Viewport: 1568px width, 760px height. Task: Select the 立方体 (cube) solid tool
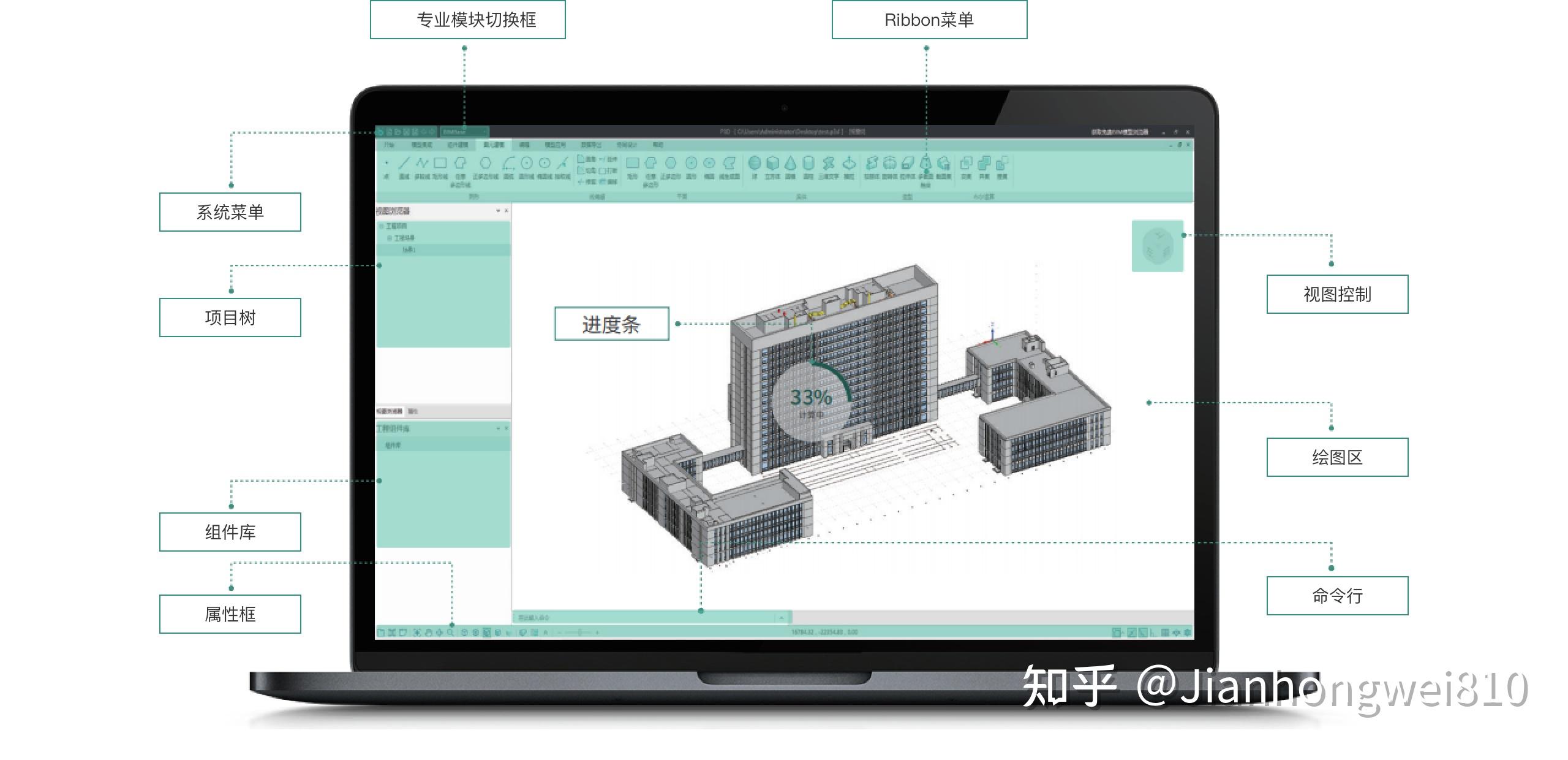click(772, 164)
